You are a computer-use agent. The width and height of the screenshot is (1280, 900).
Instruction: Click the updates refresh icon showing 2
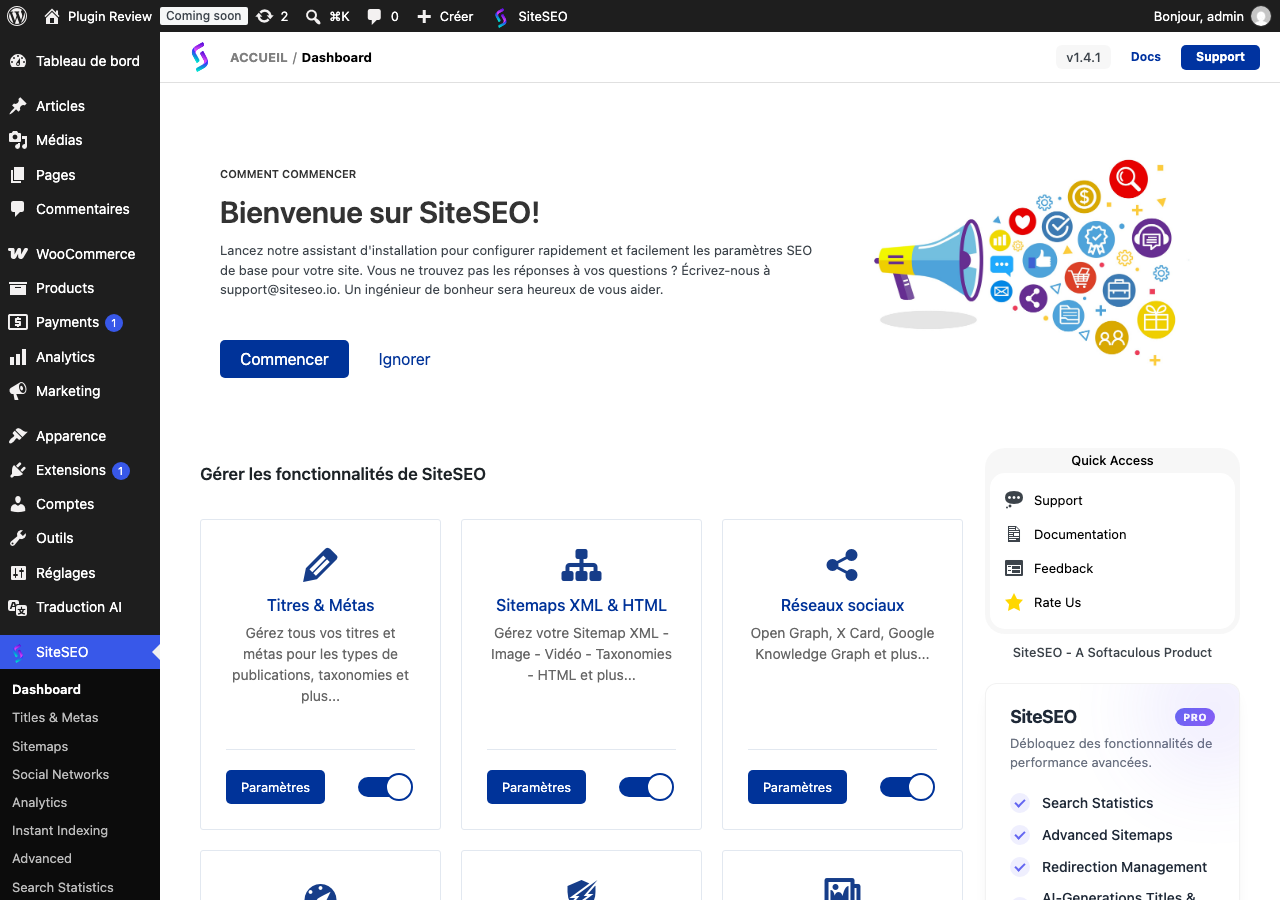click(x=264, y=16)
